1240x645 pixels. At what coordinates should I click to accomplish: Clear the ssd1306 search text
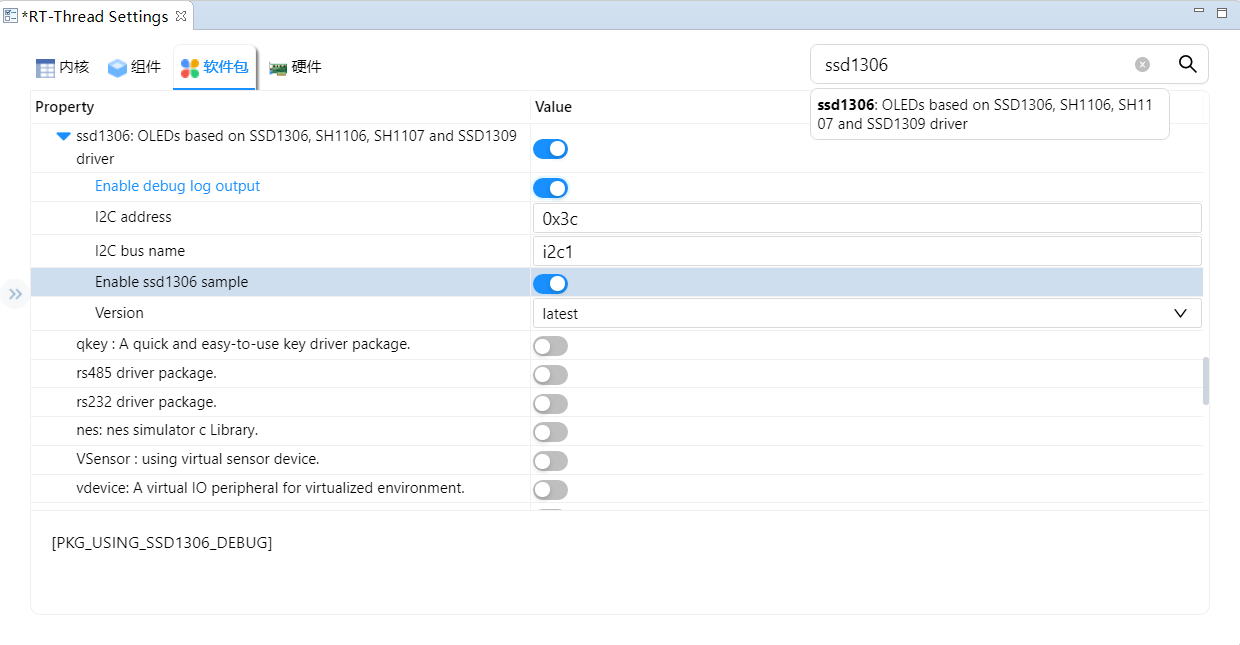1142,64
